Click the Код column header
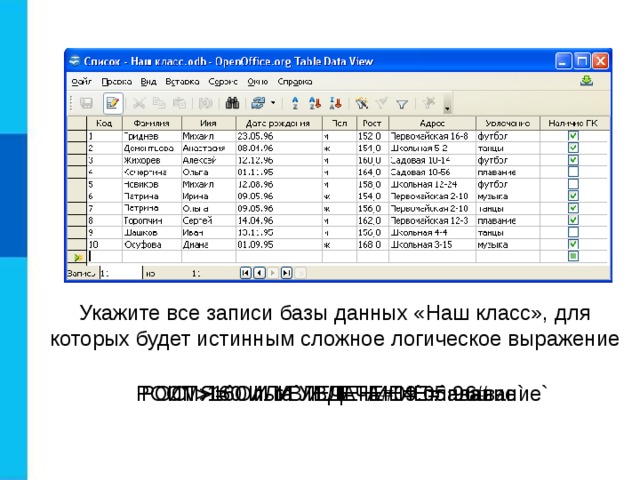The height and width of the screenshot is (480, 640). (104, 123)
